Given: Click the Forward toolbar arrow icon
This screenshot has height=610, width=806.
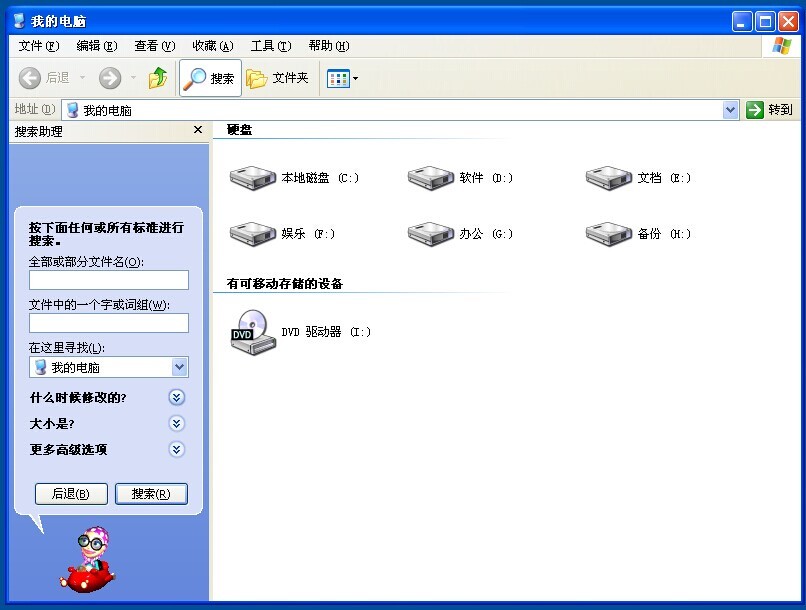Looking at the screenshot, I should [x=110, y=78].
